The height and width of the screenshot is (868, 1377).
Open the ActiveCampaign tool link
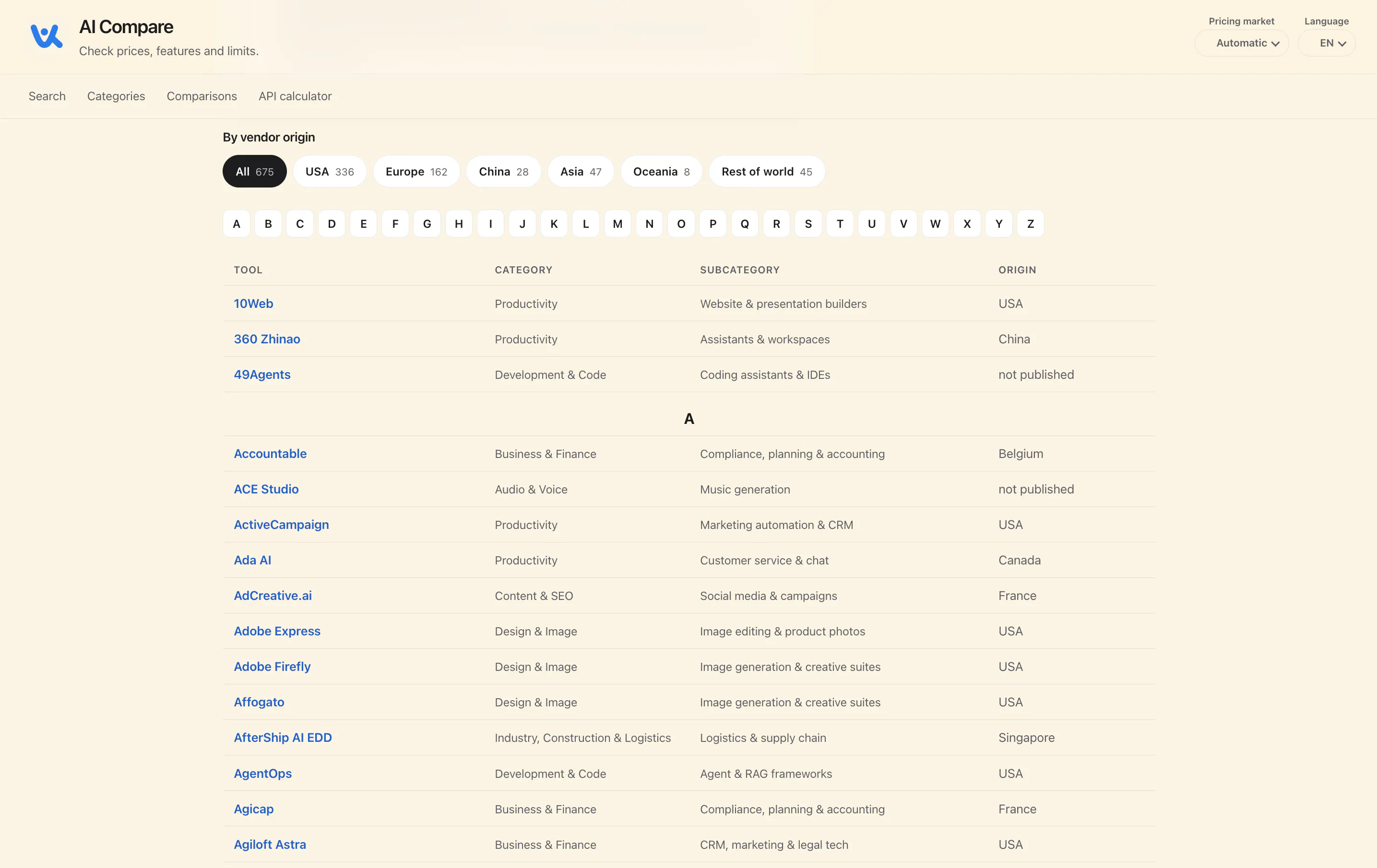tap(281, 525)
